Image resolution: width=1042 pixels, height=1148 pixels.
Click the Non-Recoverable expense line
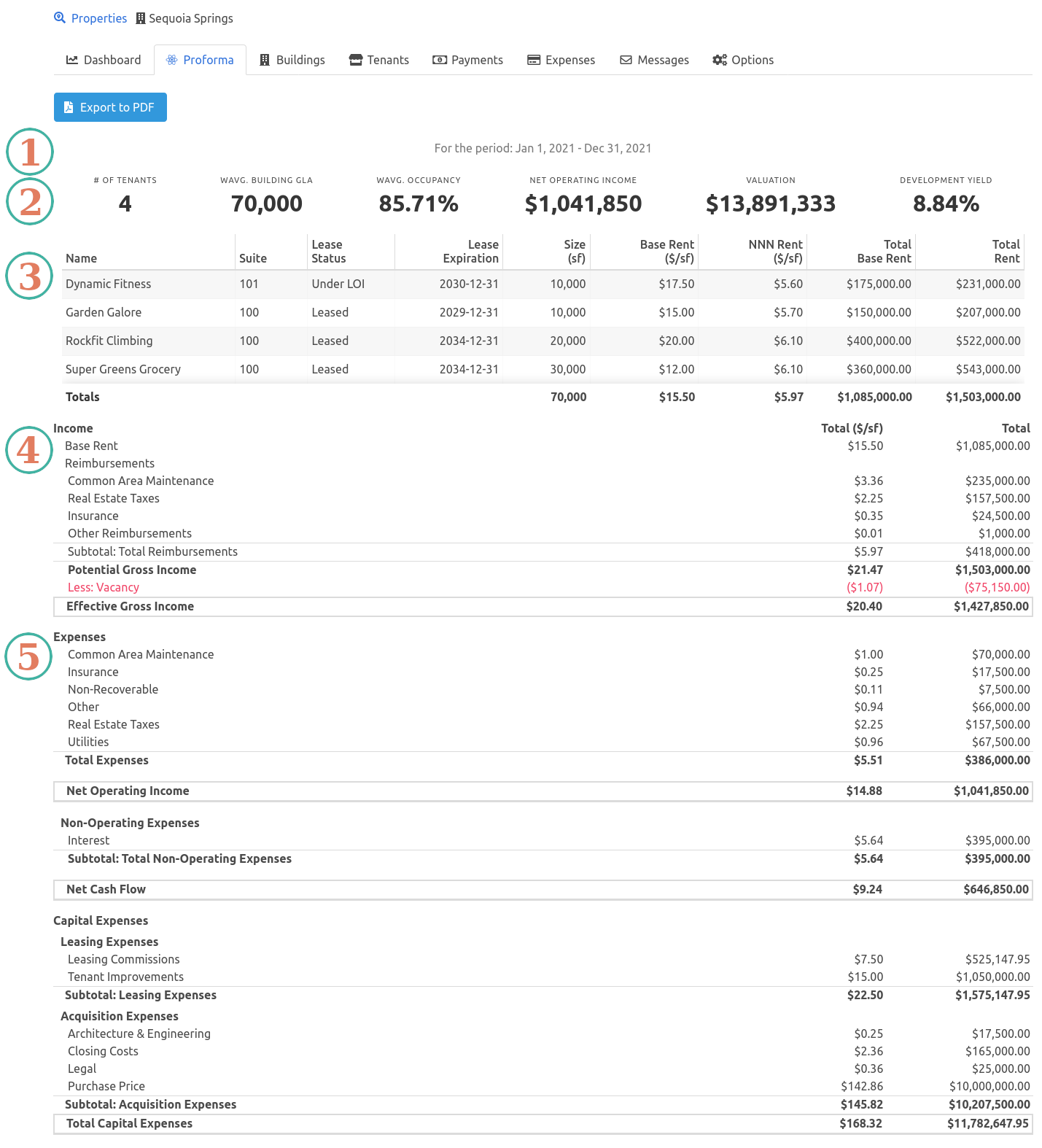click(x=543, y=689)
